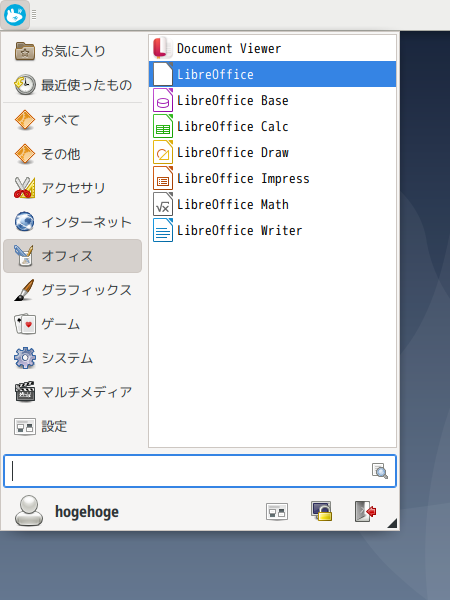The width and height of the screenshot is (450, 600).
Task: Launch the highlighted LibreOffice entry
Action: click(272, 74)
